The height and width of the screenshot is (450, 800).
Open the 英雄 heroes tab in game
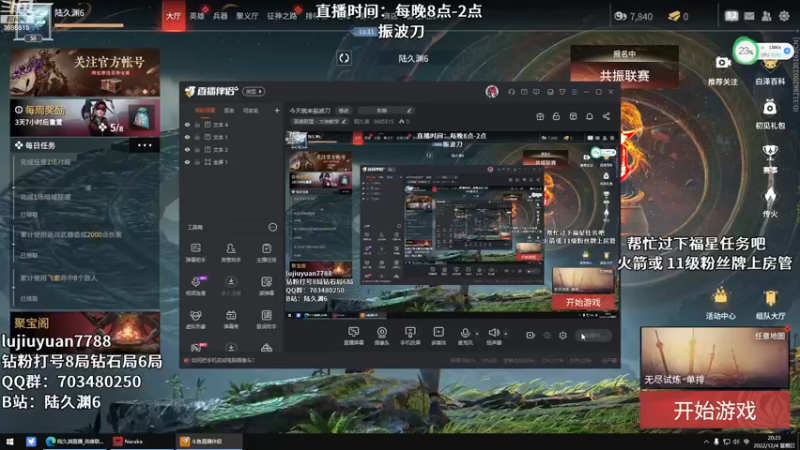[x=197, y=16]
